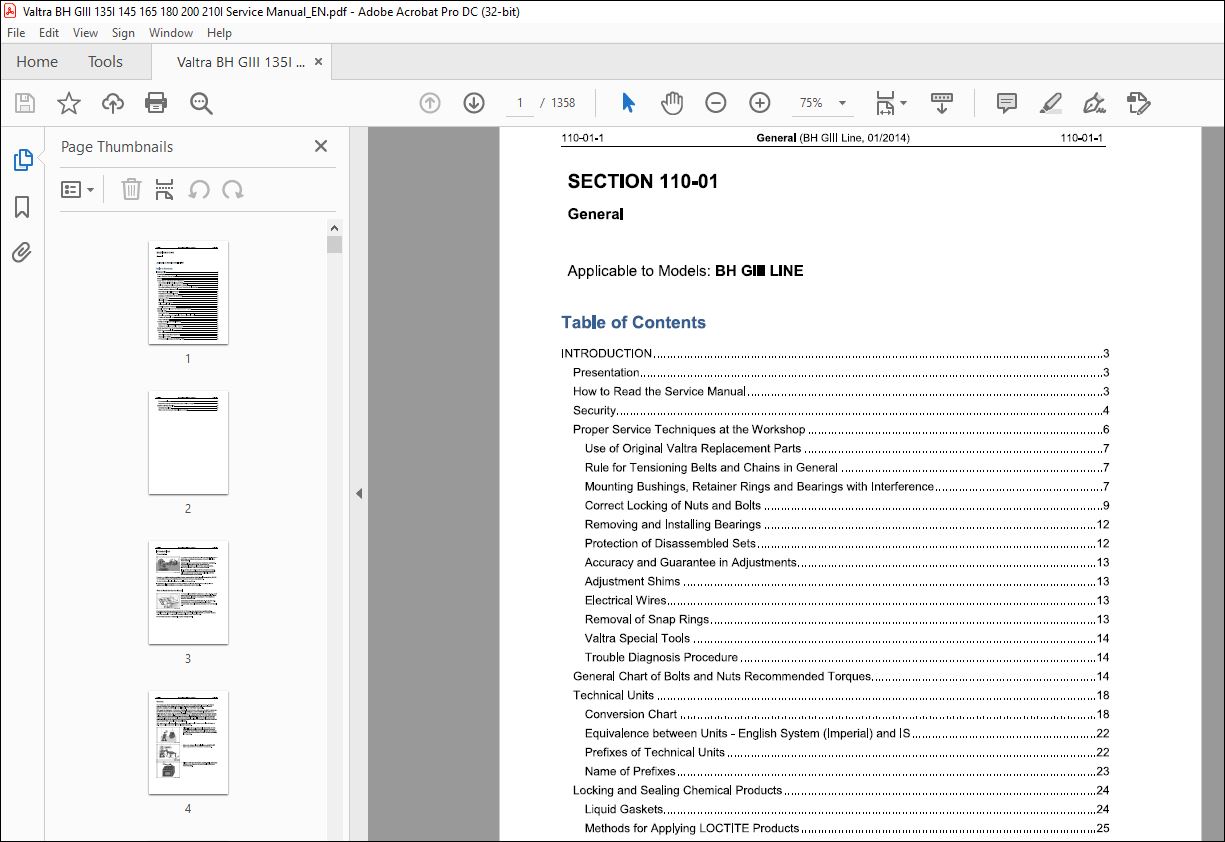Open the Sign menu
The height and width of the screenshot is (842, 1225).
point(124,33)
